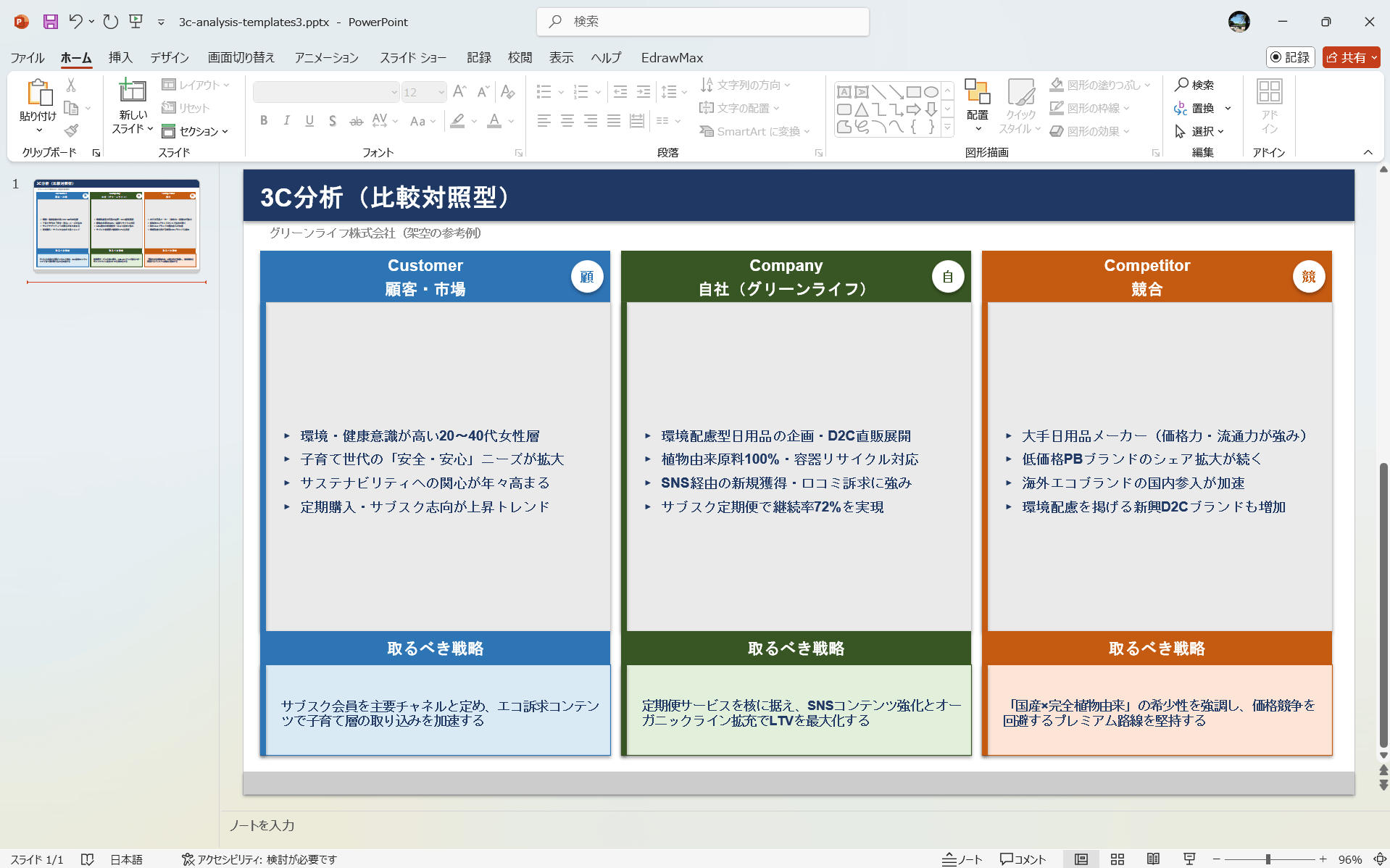
Task: Click the Cut scissors icon
Action: point(71,85)
